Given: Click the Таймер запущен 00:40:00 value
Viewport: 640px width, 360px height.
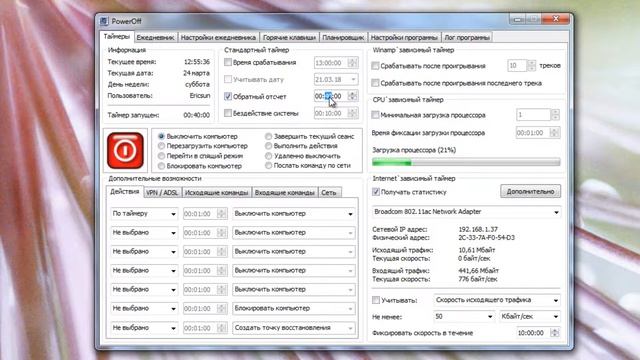Looking at the screenshot, I should (x=196, y=116).
